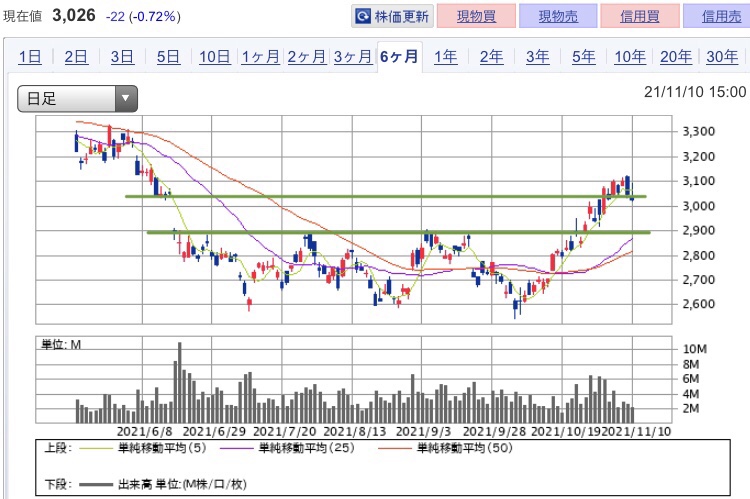Click the 現物買 button

(x=476, y=16)
